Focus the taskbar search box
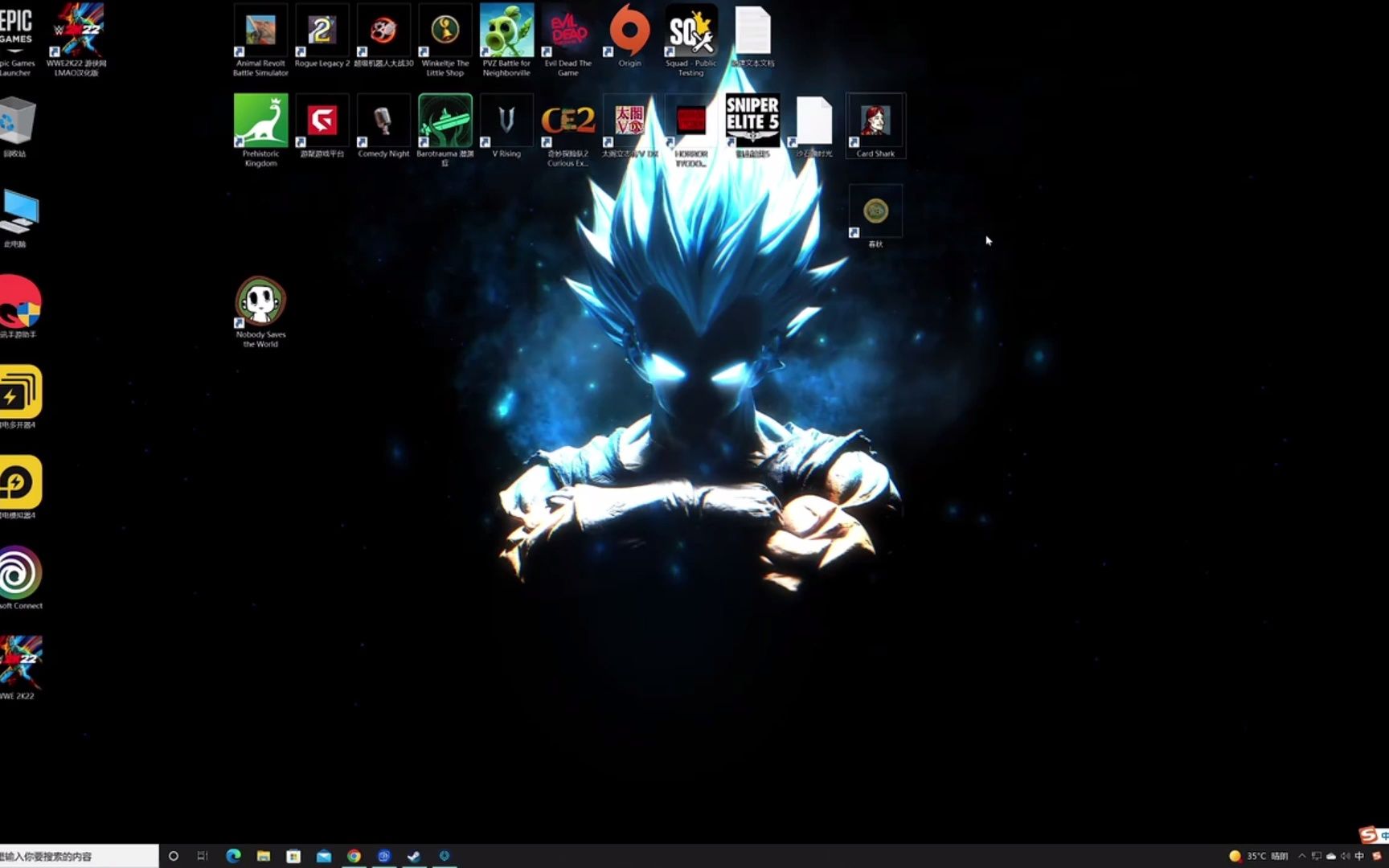Screen dimensions: 1389x868 click(x=79, y=856)
